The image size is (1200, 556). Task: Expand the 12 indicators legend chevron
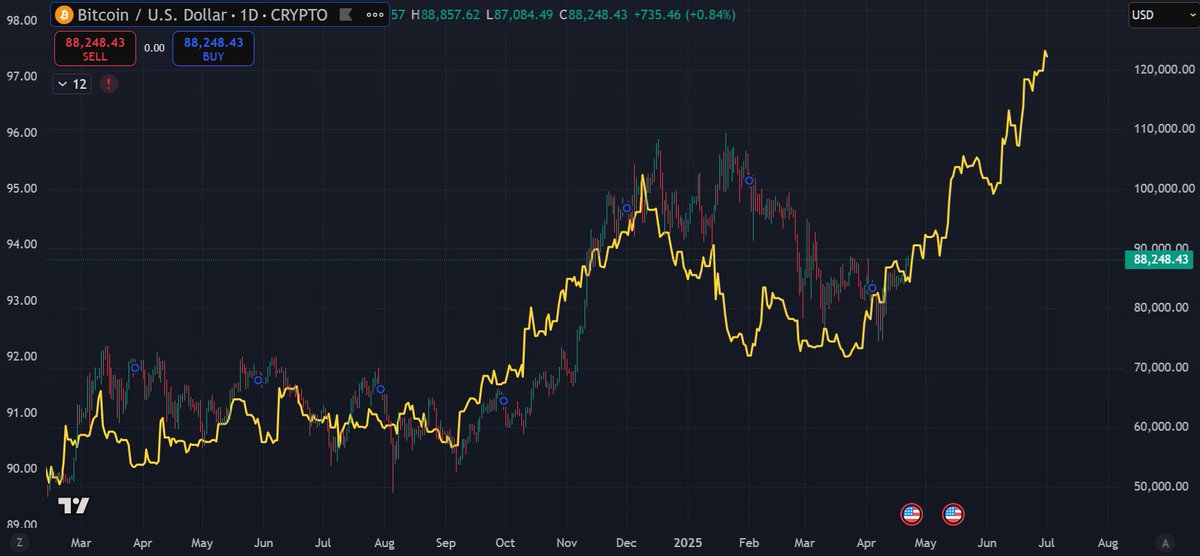[x=73, y=85]
